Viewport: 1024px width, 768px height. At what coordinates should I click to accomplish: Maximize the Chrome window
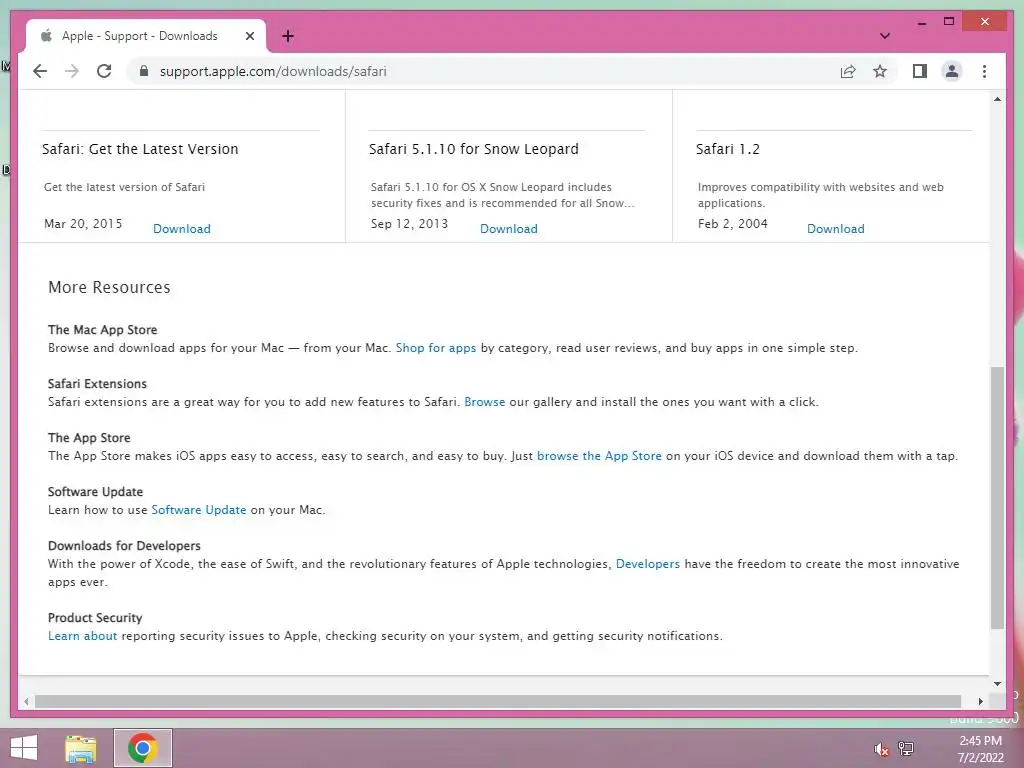949,22
